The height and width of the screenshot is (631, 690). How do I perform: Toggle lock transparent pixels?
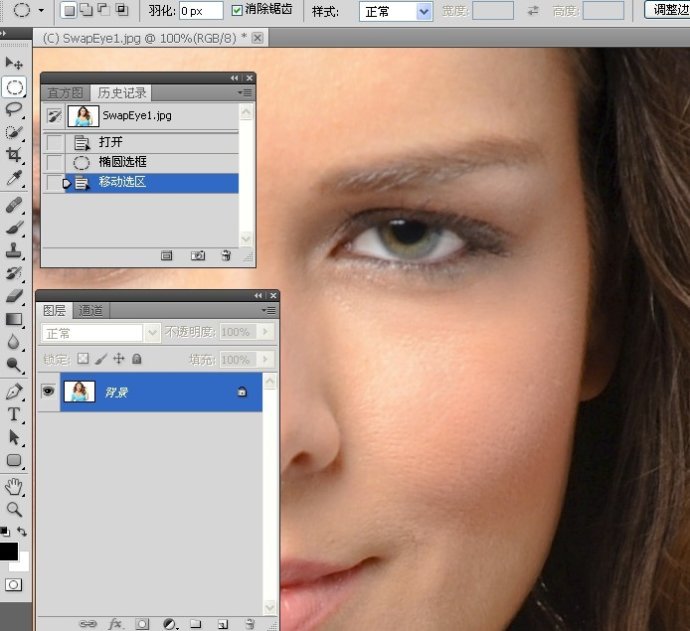[x=83, y=359]
